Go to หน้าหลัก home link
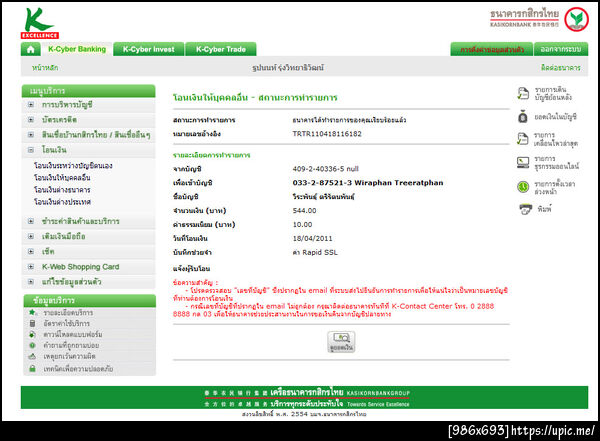The image size is (600, 441). (x=45, y=68)
